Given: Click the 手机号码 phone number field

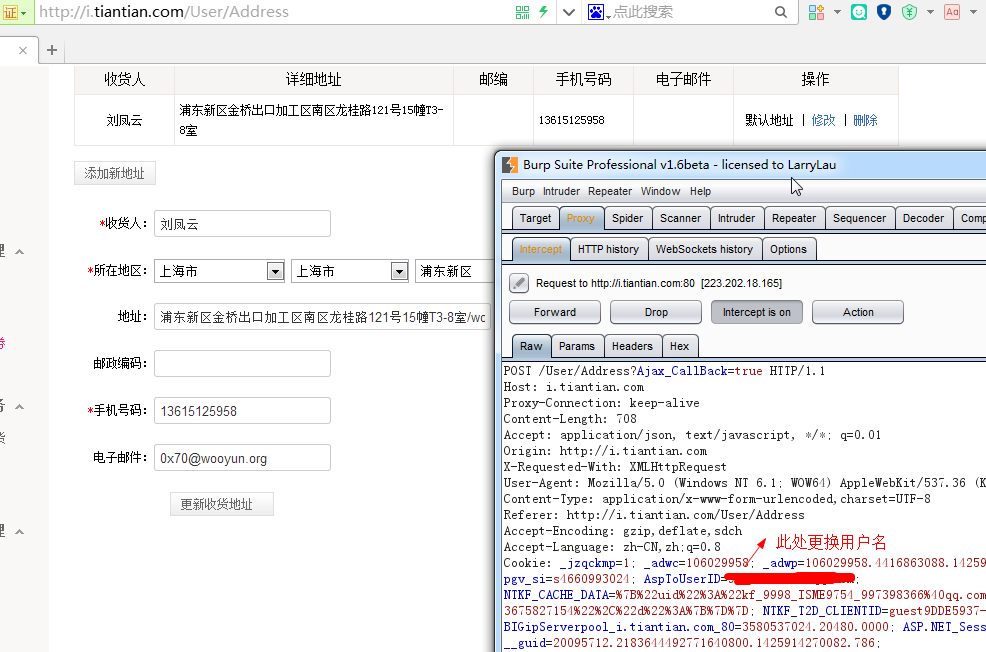Looking at the screenshot, I should 242,411.
